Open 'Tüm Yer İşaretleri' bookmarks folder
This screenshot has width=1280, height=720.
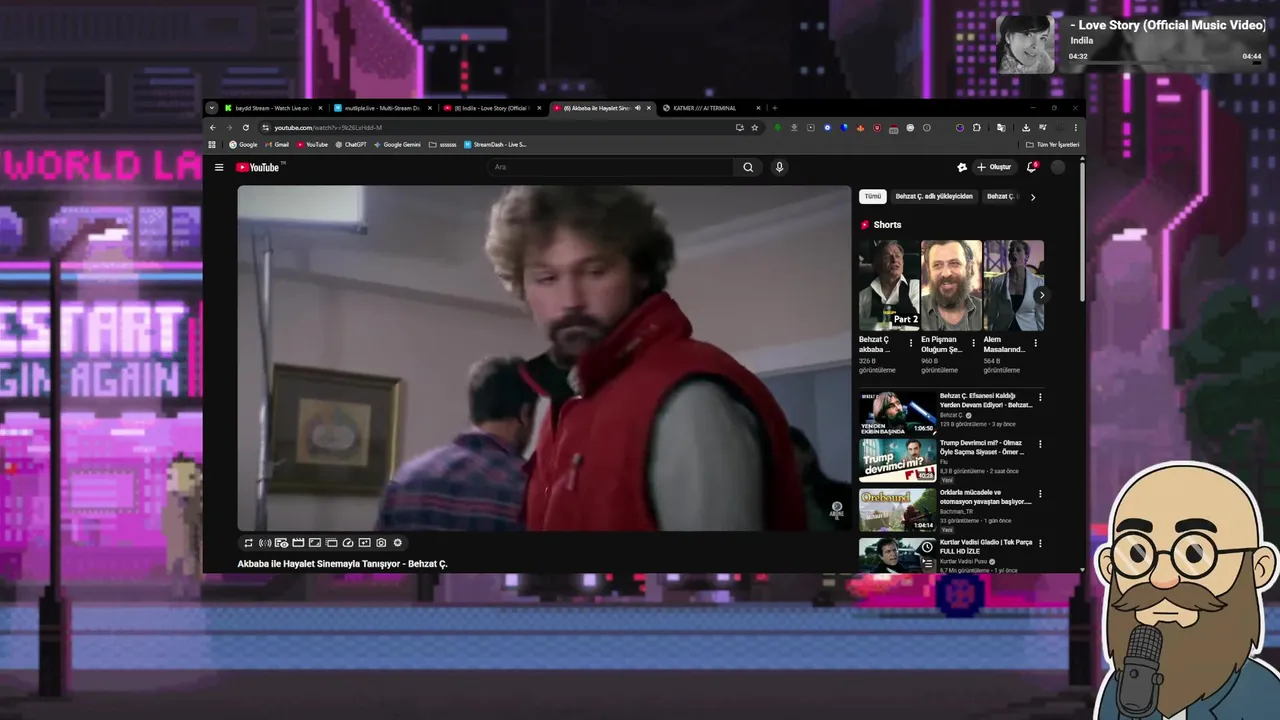(x=1053, y=144)
